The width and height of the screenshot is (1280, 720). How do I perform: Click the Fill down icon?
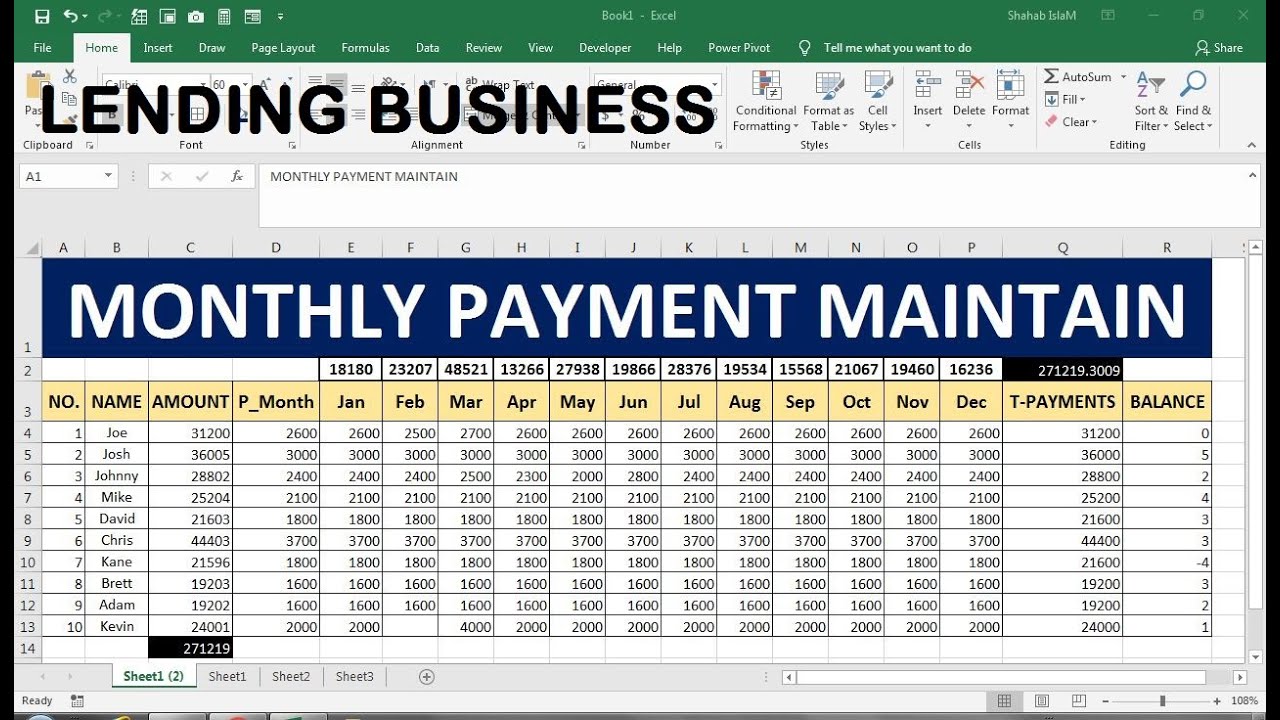1052,100
